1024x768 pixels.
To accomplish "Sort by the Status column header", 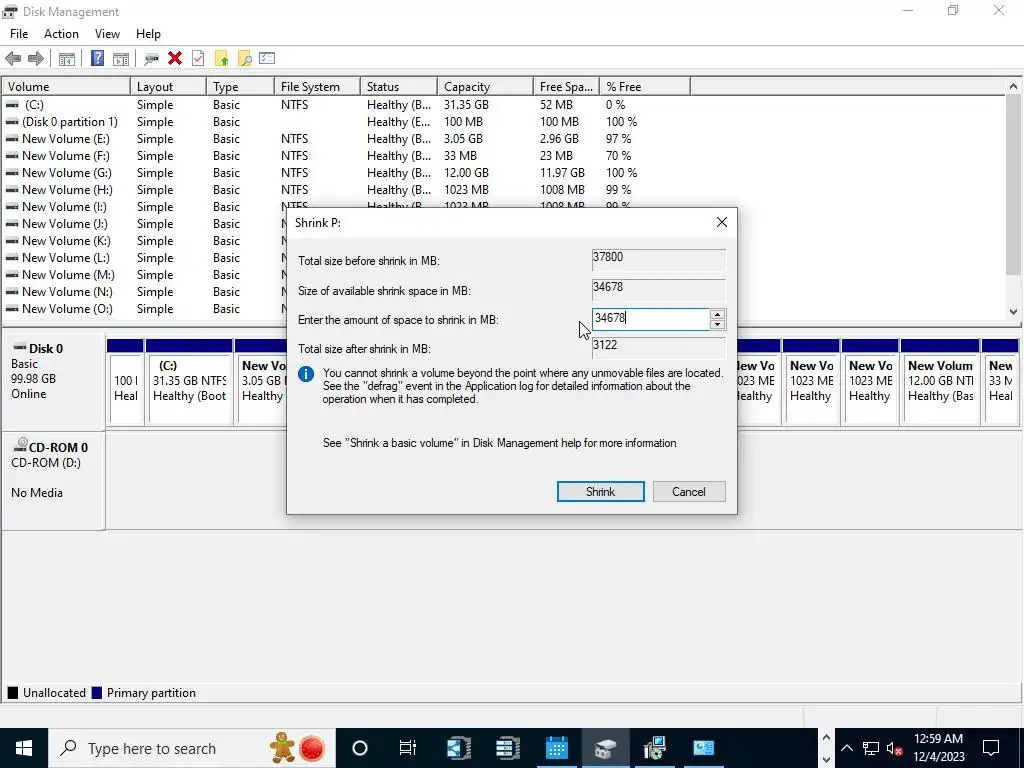I will click(398, 87).
